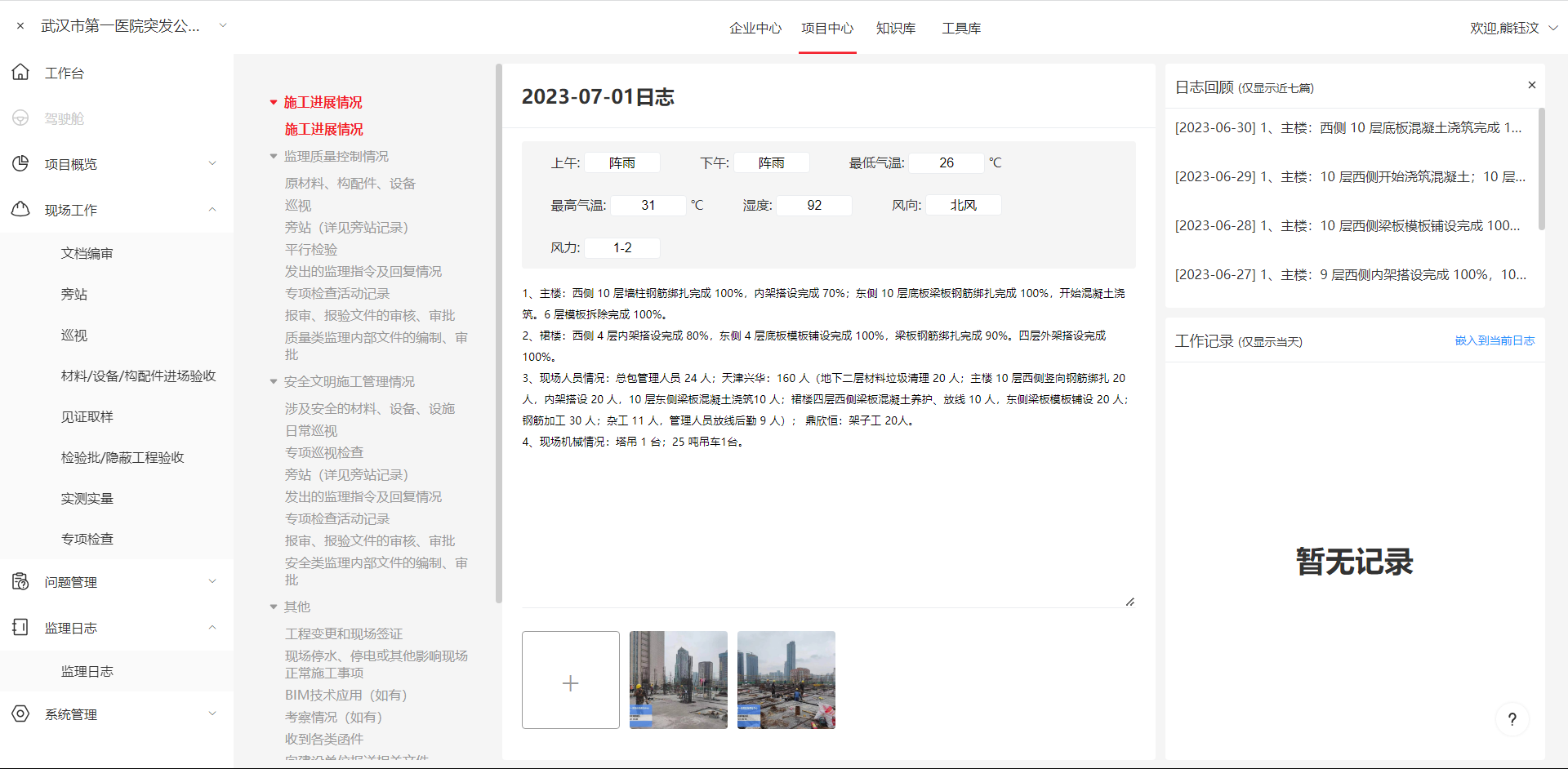The height and width of the screenshot is (769, 1568).
Task: Click the outline tree scrollbar
Action: pos(498,333)
